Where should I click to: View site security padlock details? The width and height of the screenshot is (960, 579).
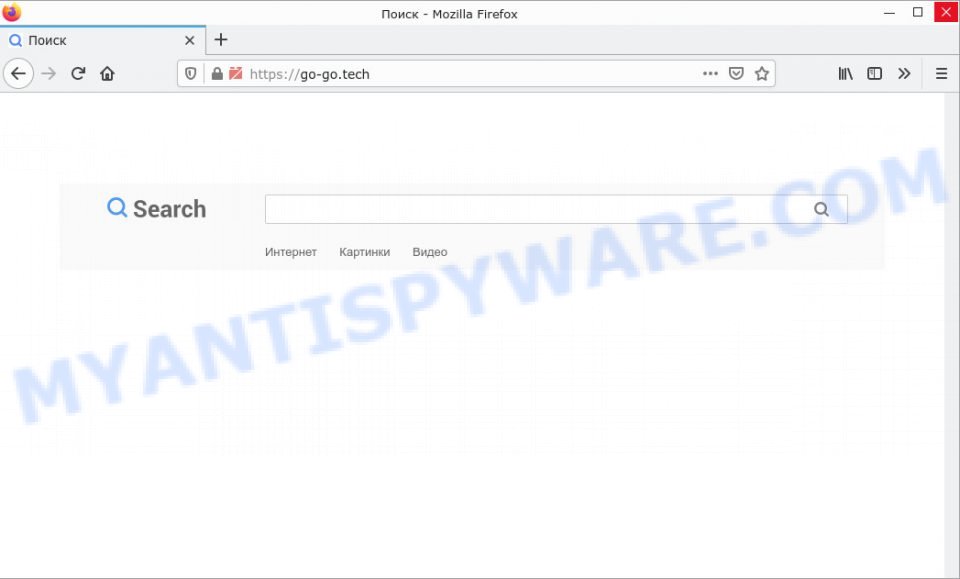click(x=217, y=74)
